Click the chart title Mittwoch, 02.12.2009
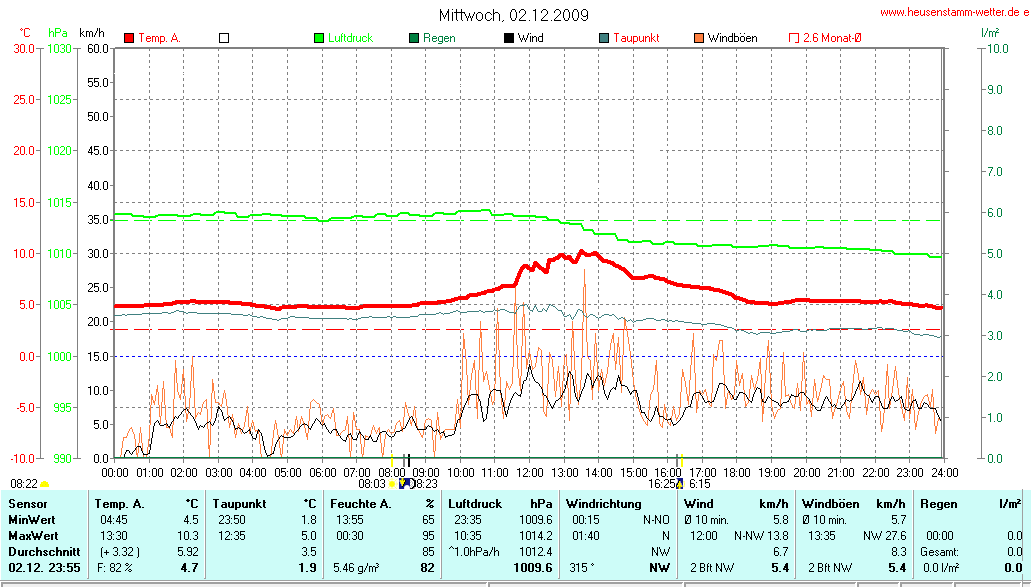The width and height of the screenshot is (1034, 587). pos(514,15)
